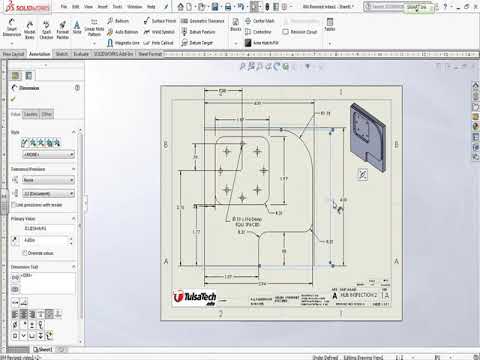This screenshot has width=480, height=360.
Task: Insert a Datum Feature symbol
Action: [x=198, y=32]
